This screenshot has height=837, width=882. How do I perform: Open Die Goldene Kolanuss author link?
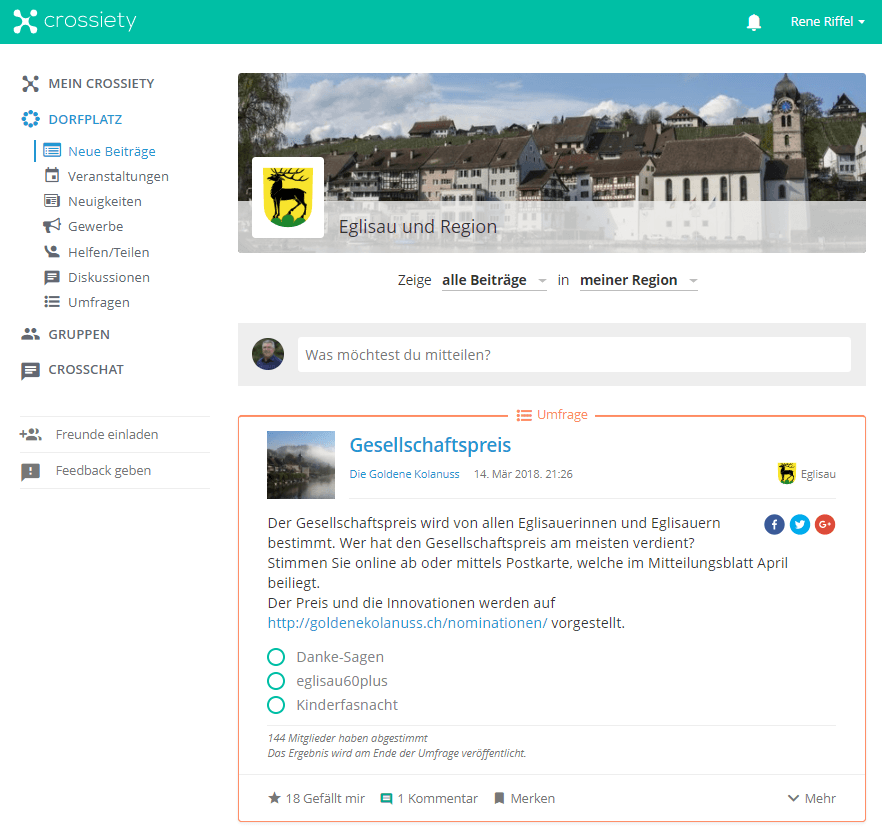point(404,474)
